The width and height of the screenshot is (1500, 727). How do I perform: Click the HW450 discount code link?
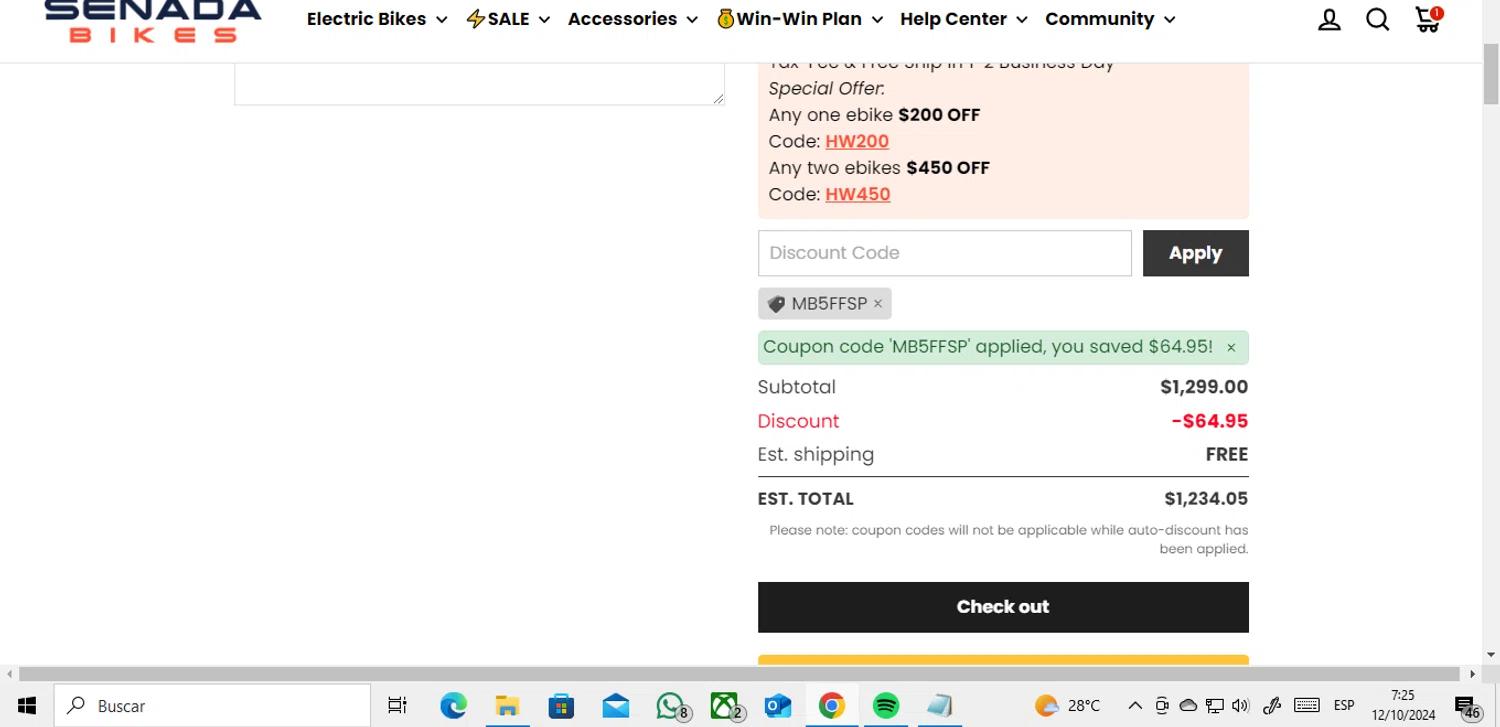pyautogui.click(x=858, y=194)
